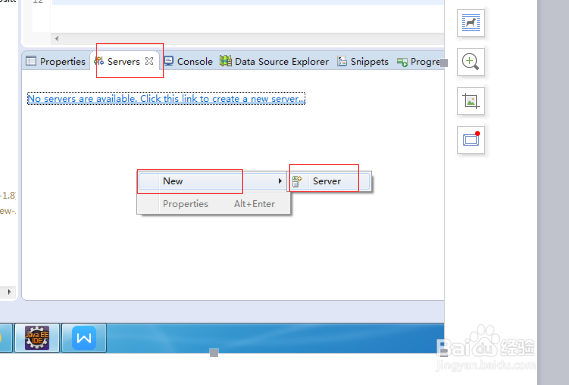Viewport: 569px width, 385px height.
Task: Open the Progress tab
Action: tap(419, 62)
